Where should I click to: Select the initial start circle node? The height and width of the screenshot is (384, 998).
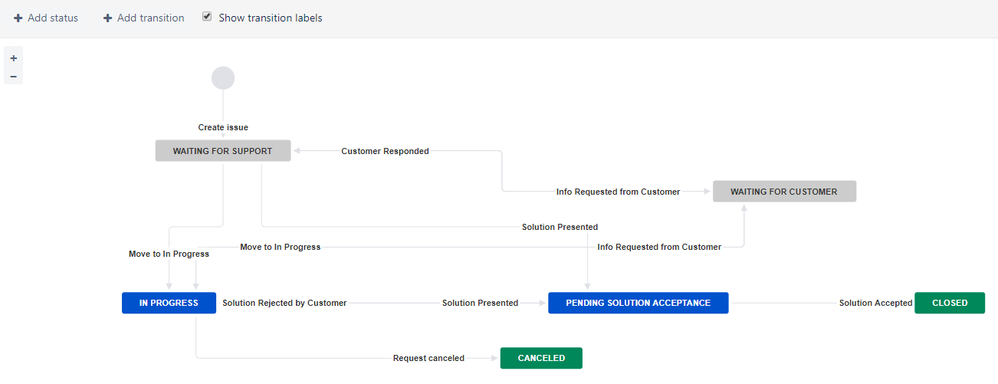pos(223,78)
